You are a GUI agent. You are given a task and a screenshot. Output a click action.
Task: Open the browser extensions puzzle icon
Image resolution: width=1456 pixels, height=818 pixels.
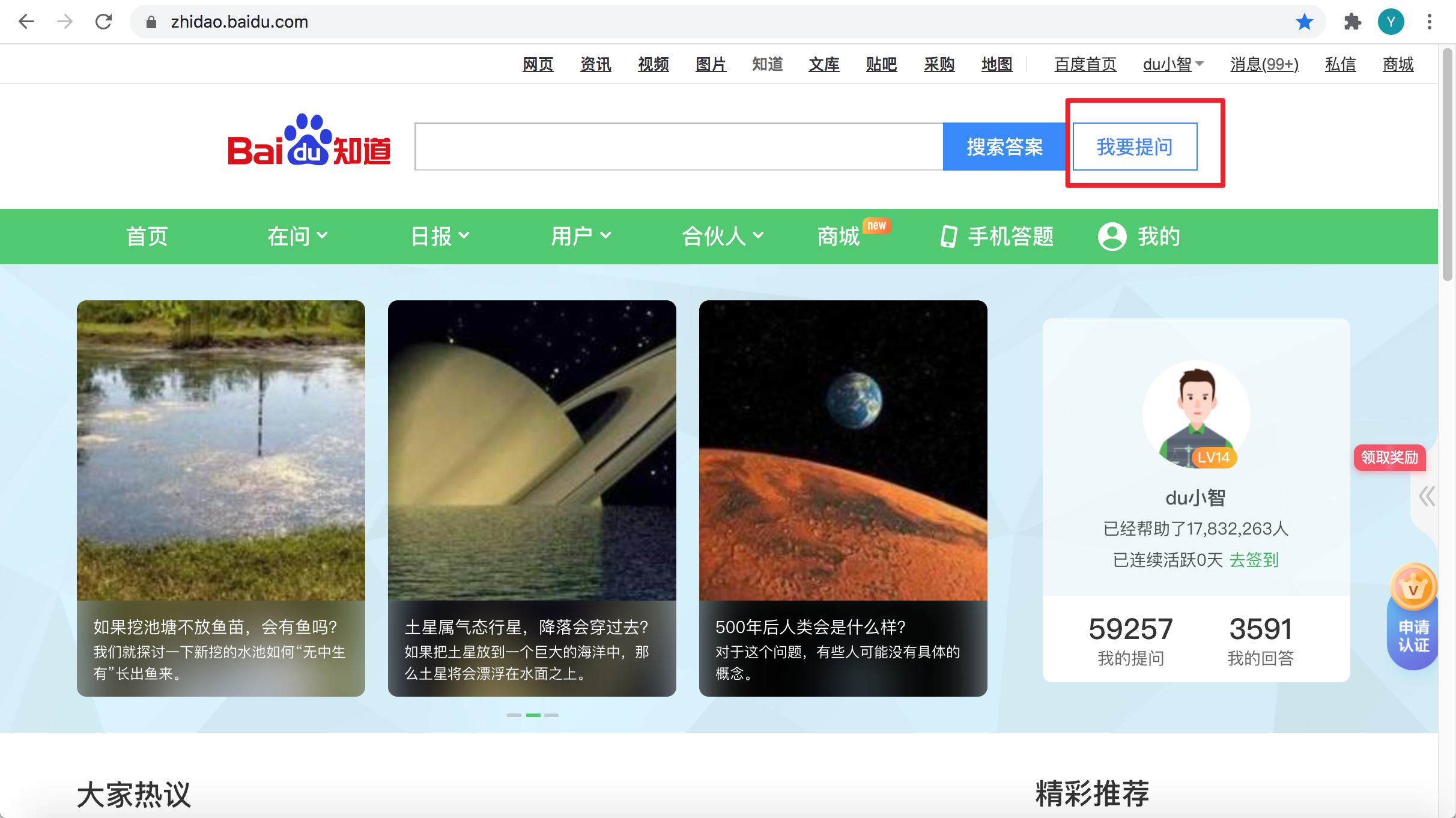pyautogui.click(x=1353, y=22)
